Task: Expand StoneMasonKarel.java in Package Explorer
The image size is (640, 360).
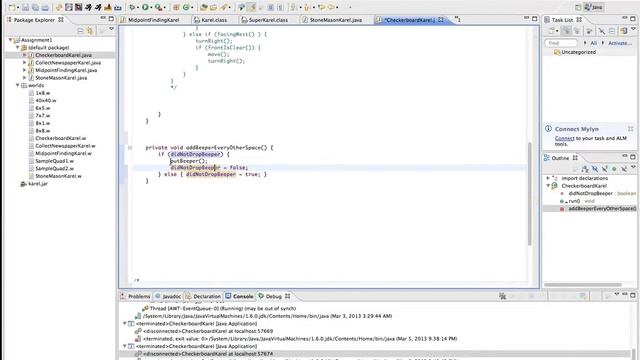Action: 24,78
